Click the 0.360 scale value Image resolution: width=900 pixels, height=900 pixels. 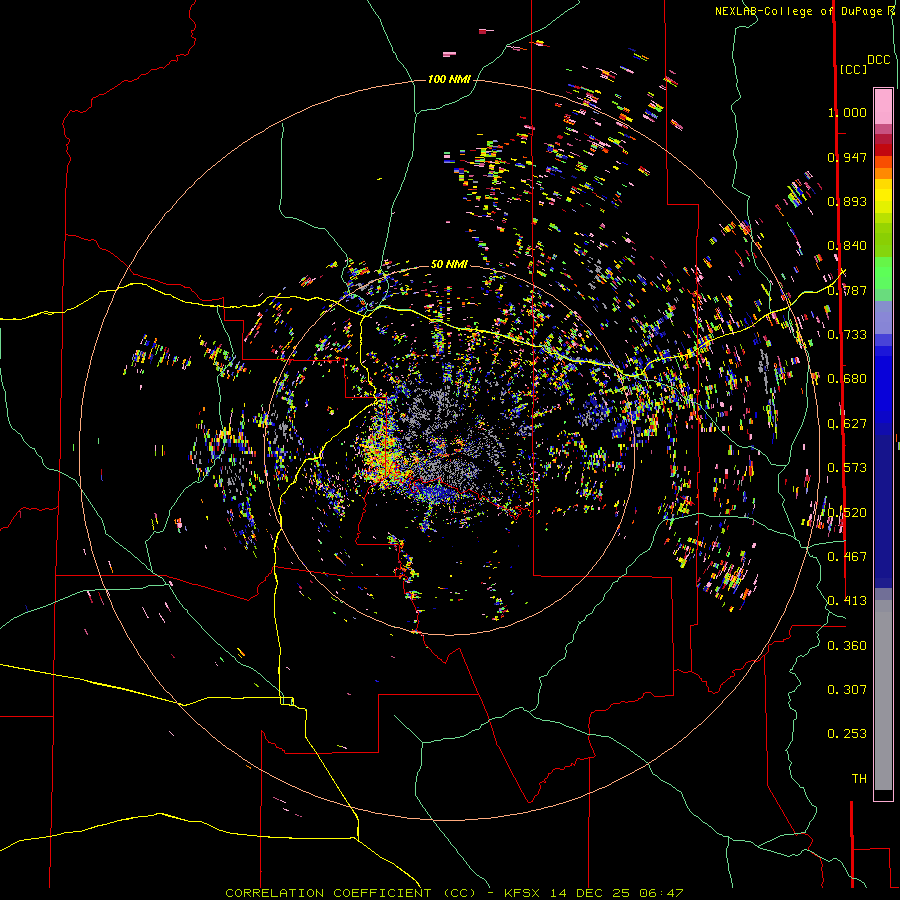[847, 646]
